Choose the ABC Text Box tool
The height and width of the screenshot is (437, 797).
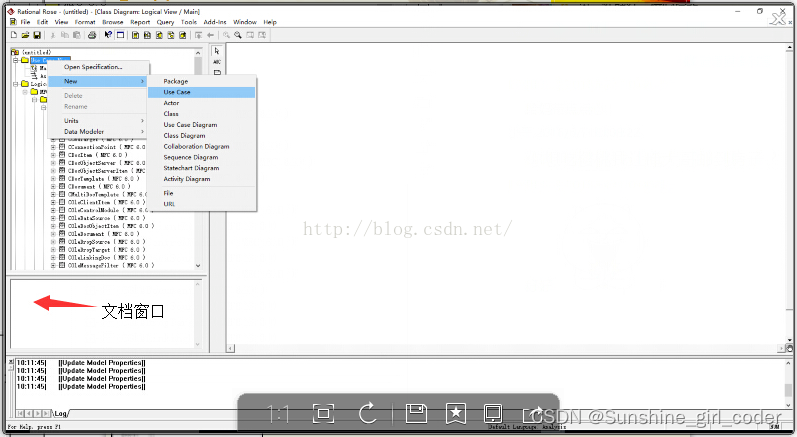click(217, 62)
